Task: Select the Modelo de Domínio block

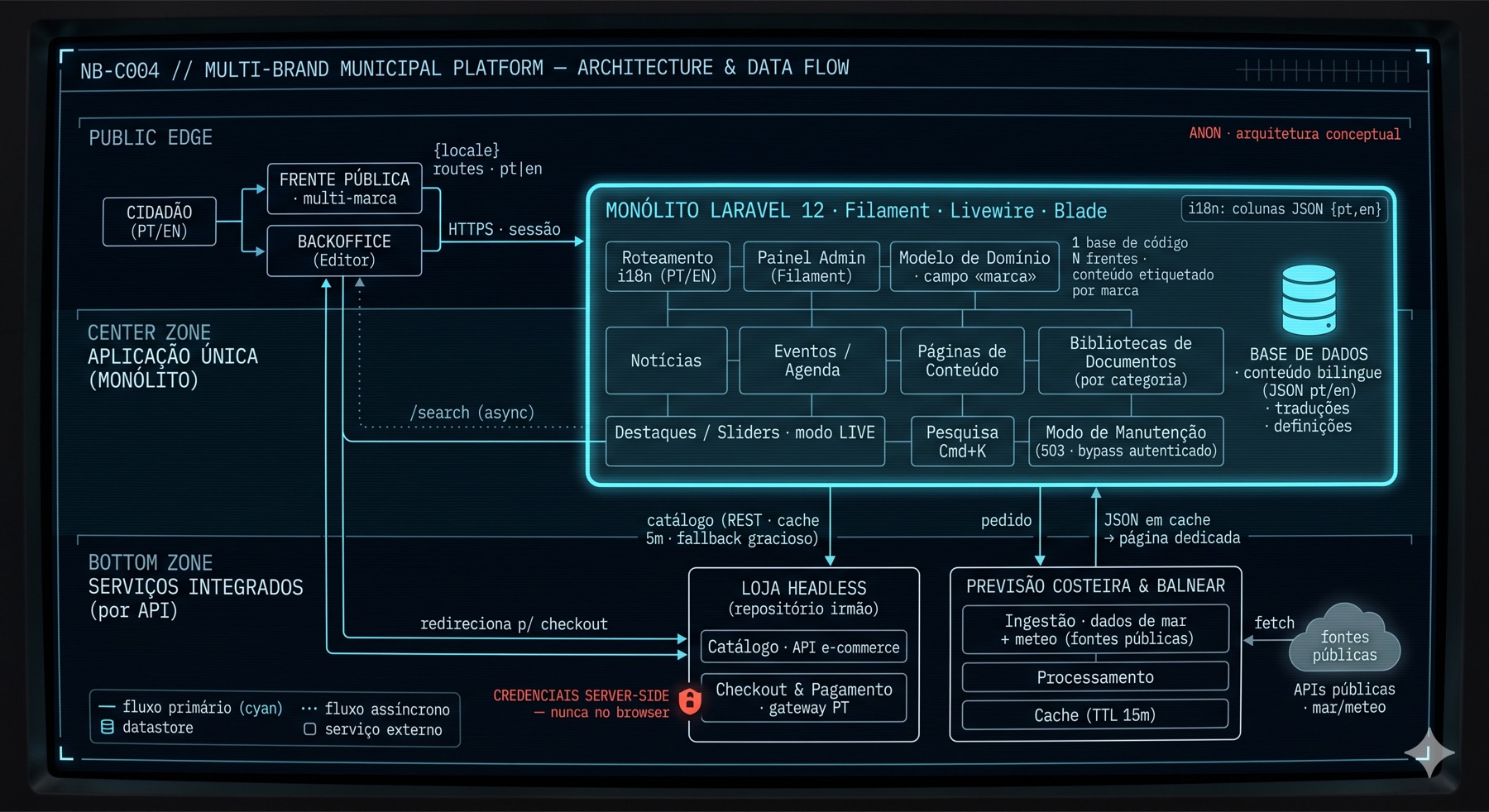Action: (974, 266)
